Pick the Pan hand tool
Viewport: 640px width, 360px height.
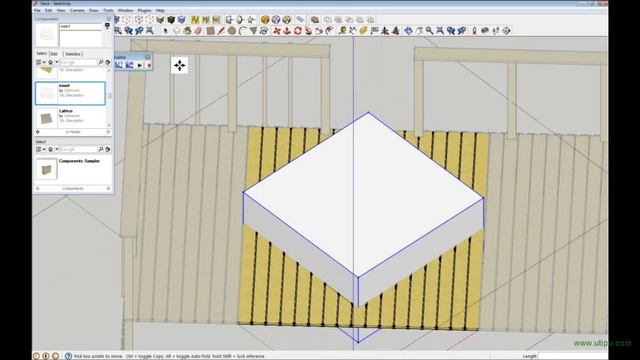click(419, 31)
